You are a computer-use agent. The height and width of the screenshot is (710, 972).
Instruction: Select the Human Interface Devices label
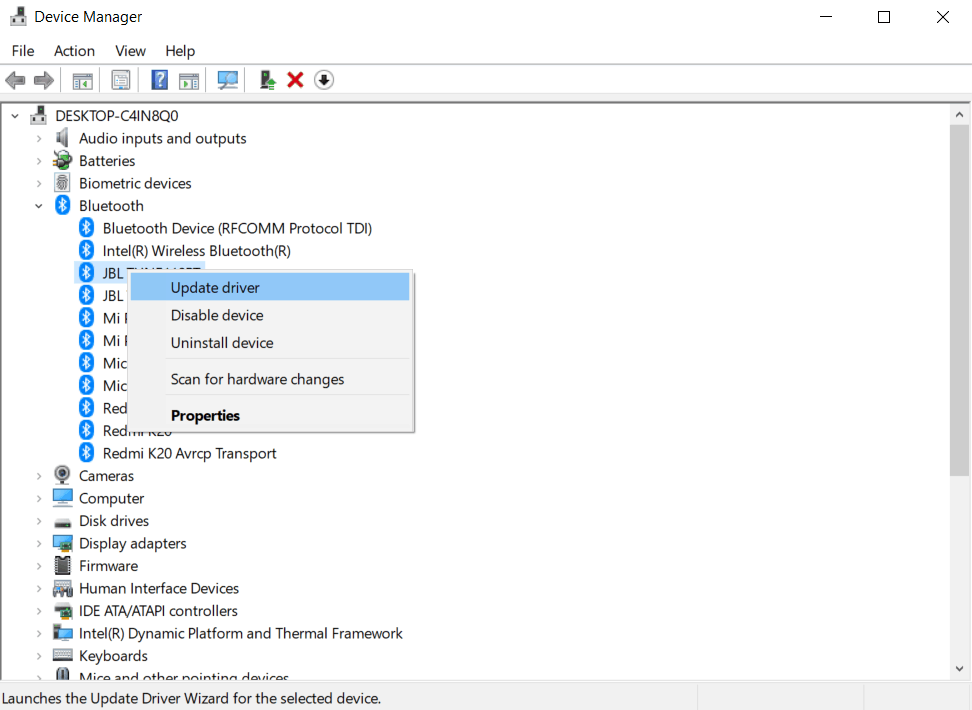tap(159, 588)
